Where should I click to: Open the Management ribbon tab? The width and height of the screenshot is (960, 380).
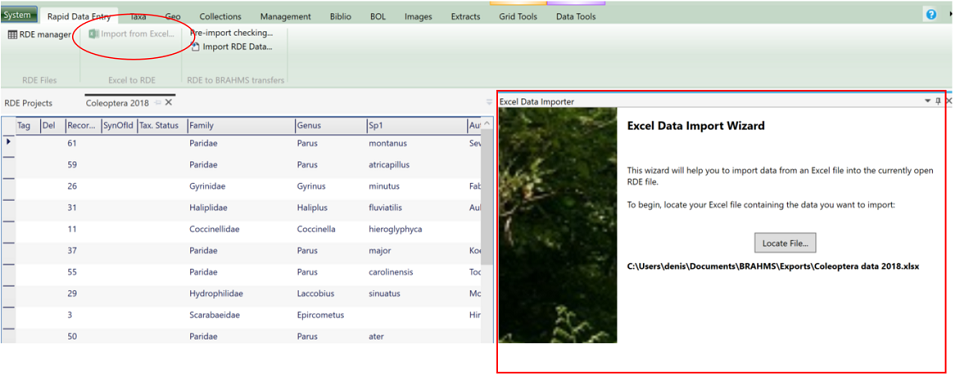(x=285, y=17)
